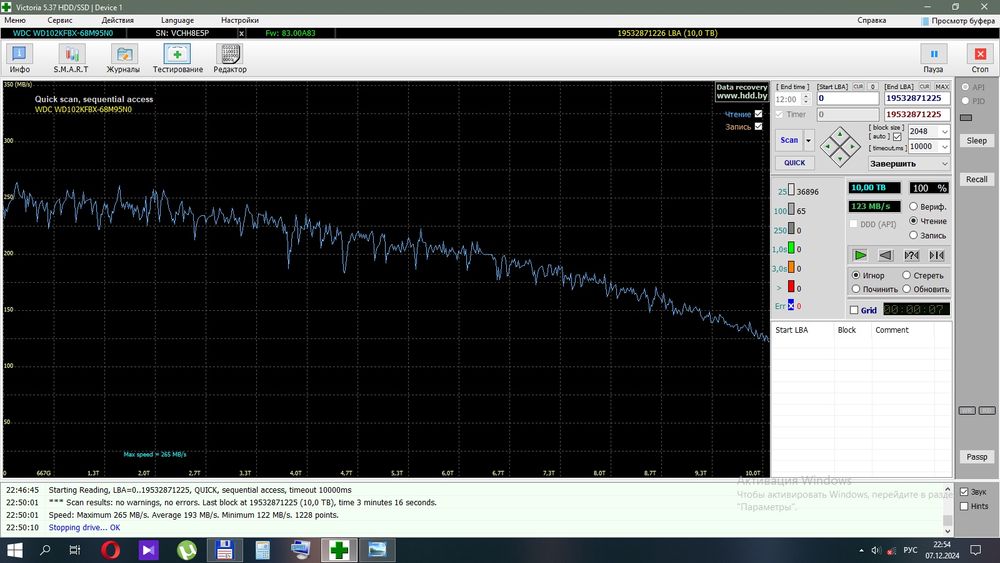Image resolution: width=1000 pixels, height=563 pixels.
Task: Enable the Grid checkbox
Action: coord(854,310)
